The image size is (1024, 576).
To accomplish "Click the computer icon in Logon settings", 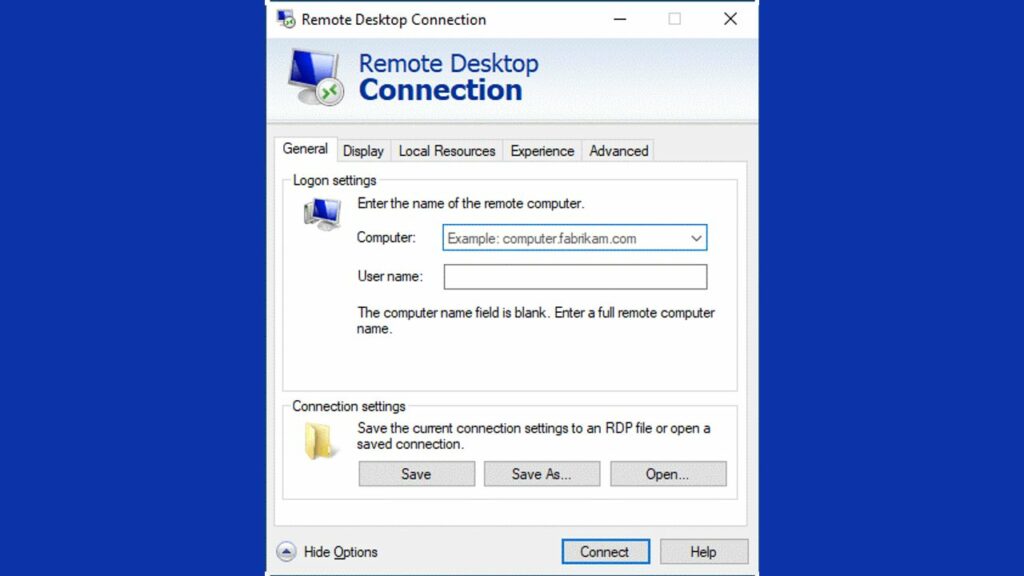I will tap(323, 214).
